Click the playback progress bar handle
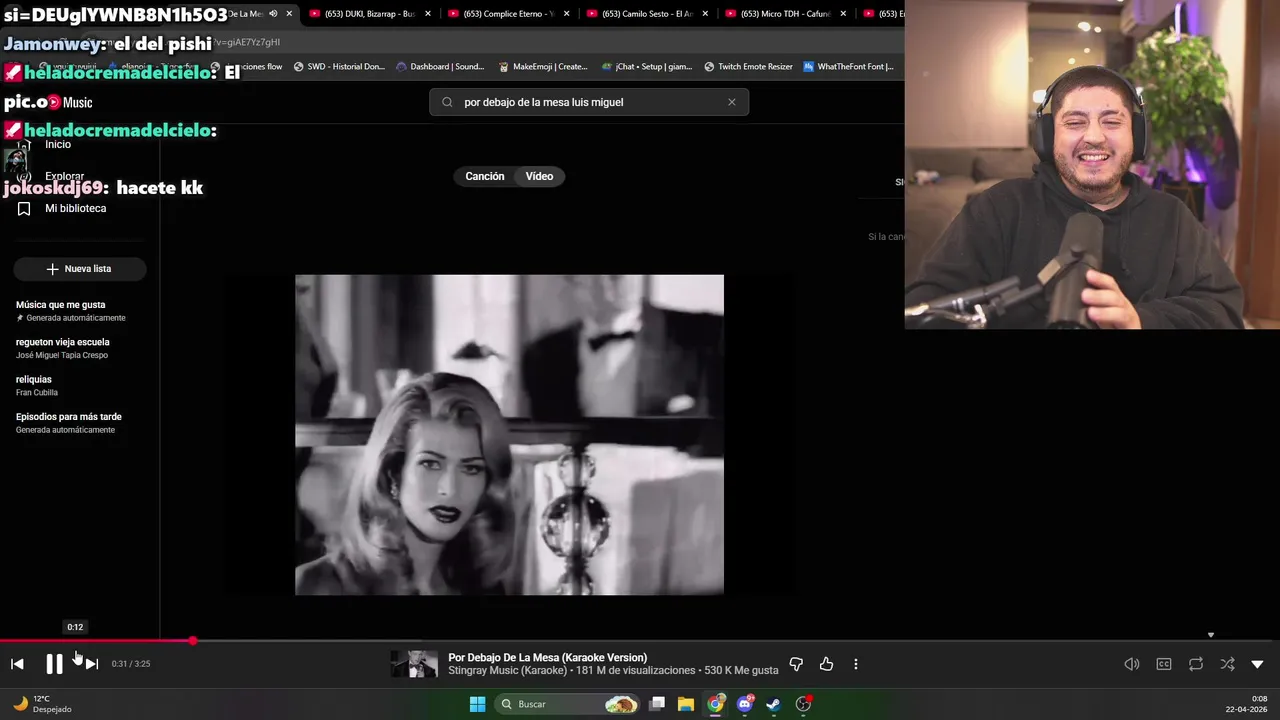The width and height of the screenshot is (1280, 720). pos(192,641)
